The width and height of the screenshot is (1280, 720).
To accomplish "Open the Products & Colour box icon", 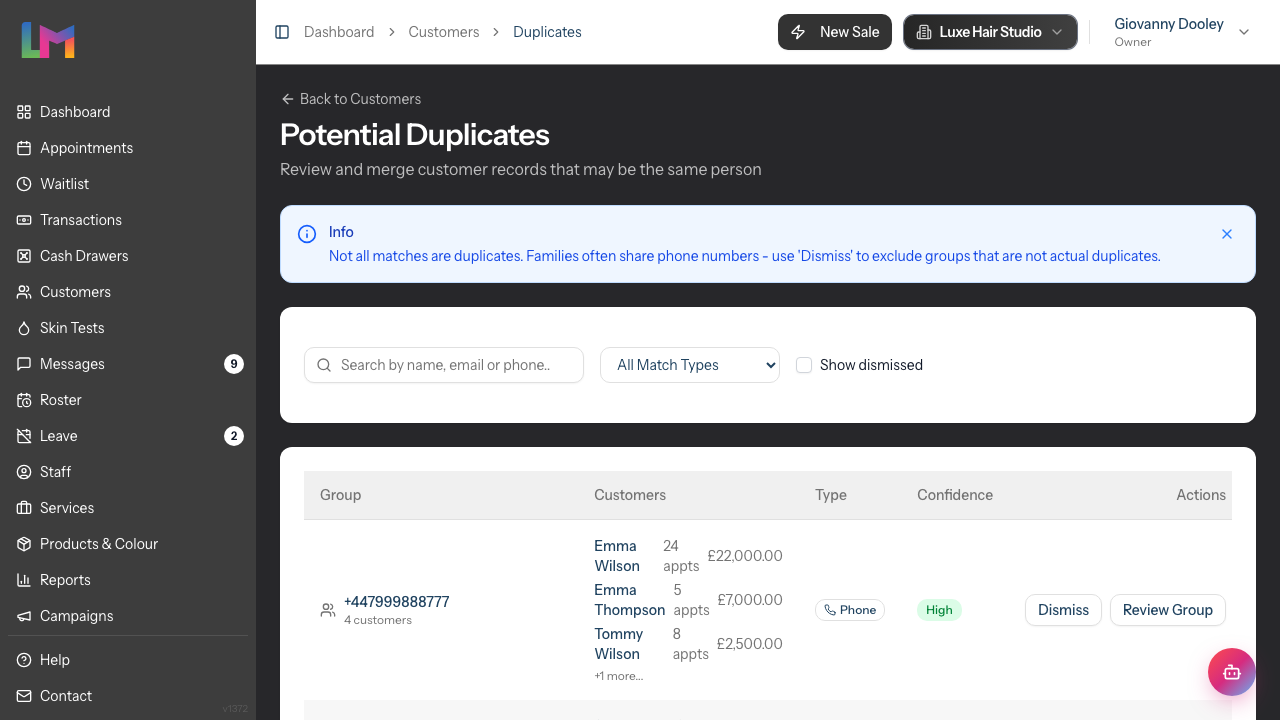I will (24, 544).
